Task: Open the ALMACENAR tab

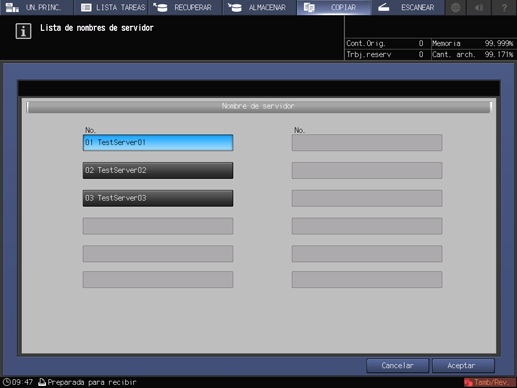Action: point(260,7)
